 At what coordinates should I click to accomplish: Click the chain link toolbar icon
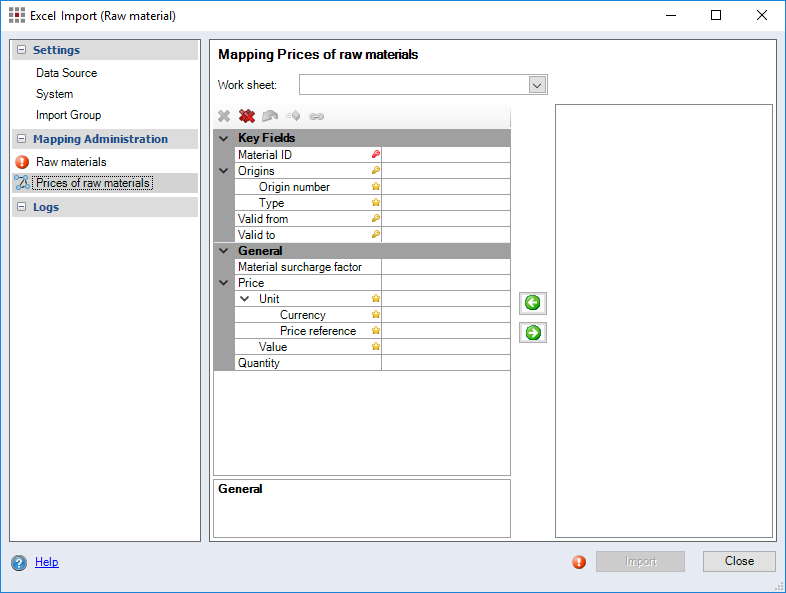click(316, 116)
